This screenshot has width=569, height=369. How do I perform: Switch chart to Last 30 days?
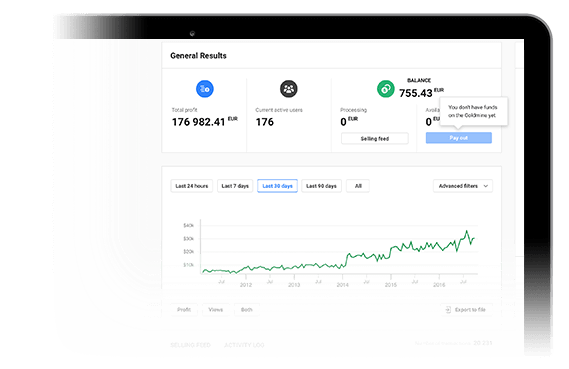(277, 186)
